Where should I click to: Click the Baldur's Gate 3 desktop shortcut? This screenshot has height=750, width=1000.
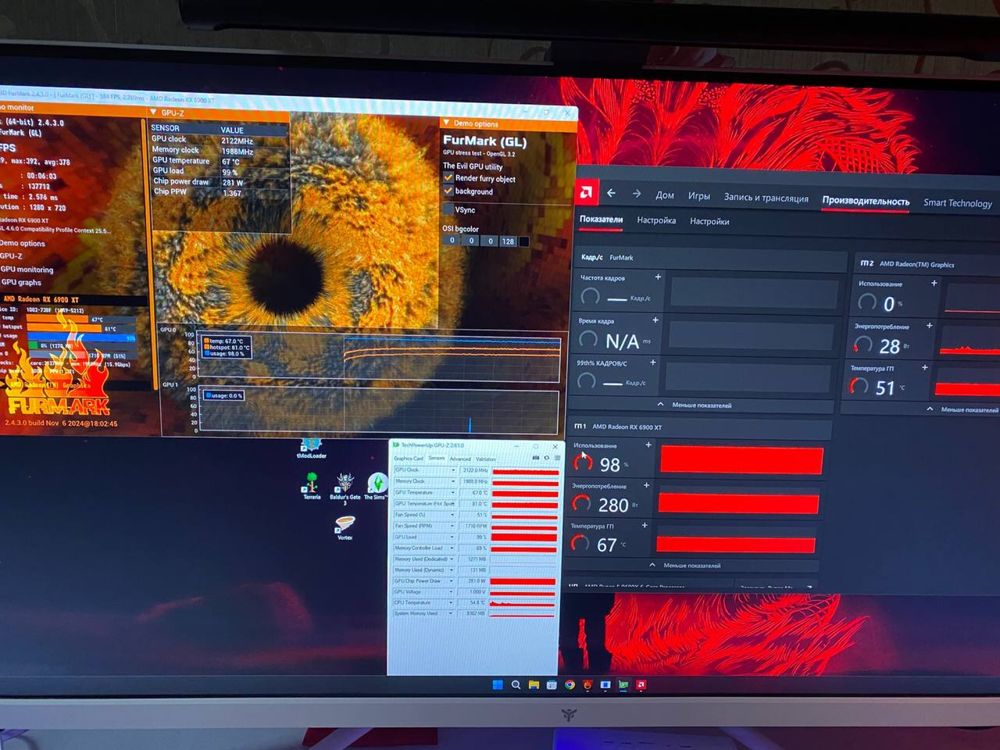[345, 488]
